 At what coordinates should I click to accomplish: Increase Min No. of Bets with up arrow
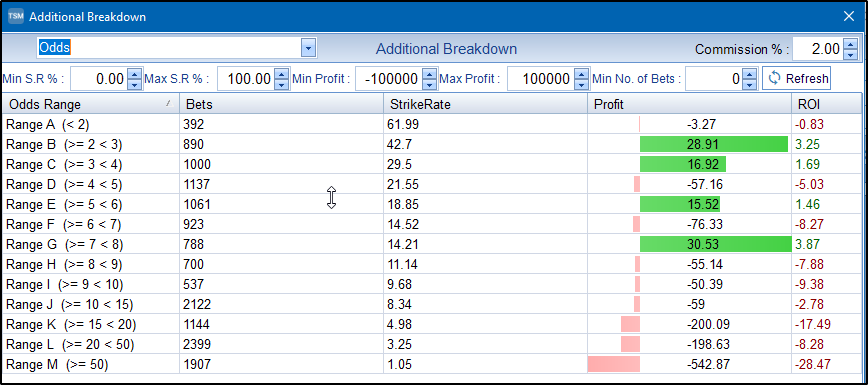[x=749, y=74]
